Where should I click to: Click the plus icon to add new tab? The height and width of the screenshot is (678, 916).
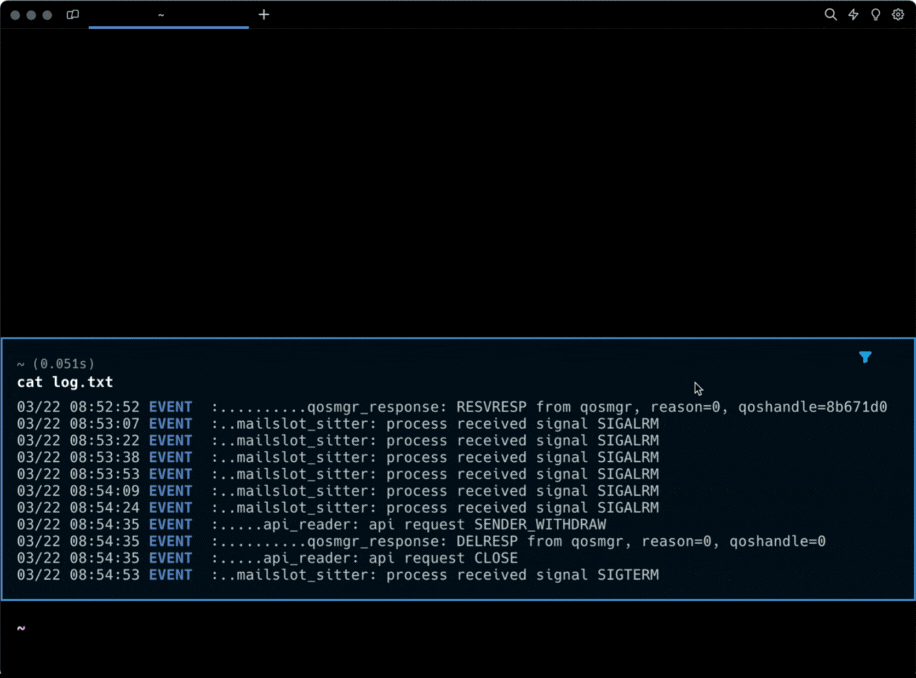pos(264,15)
